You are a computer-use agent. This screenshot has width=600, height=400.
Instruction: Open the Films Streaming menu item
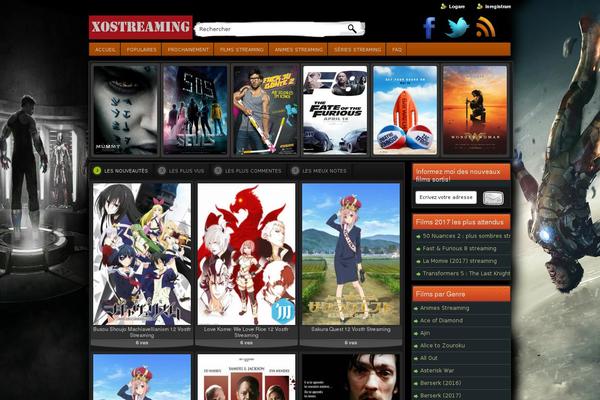tap(241, 50)
